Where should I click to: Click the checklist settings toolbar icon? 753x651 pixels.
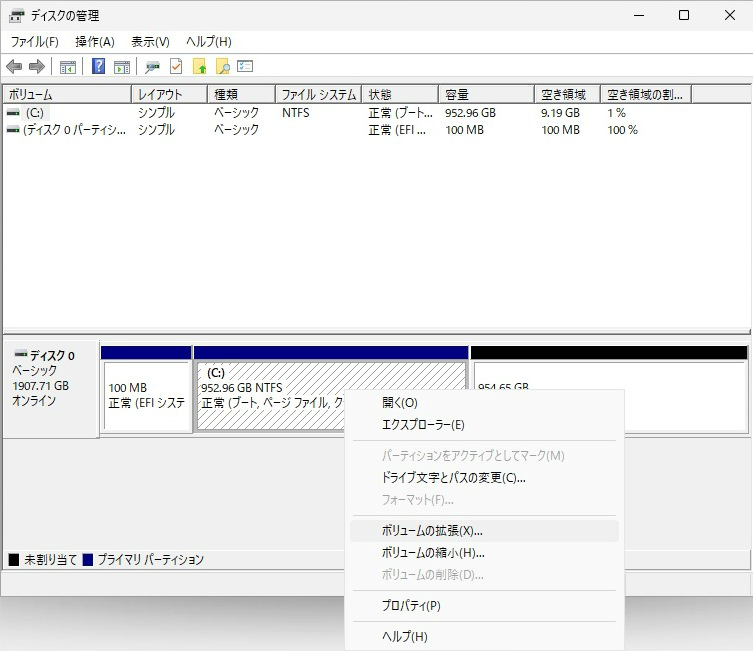(245, 67)
